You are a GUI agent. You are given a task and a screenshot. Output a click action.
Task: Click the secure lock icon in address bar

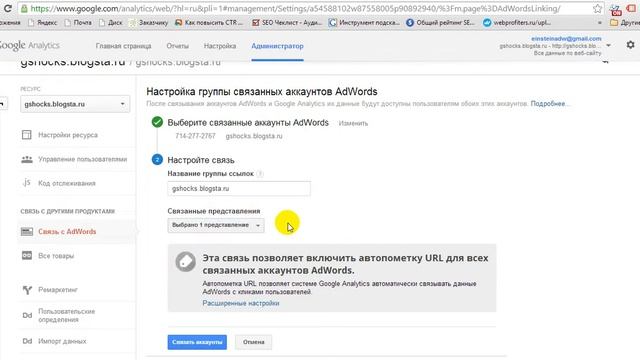tap(24, 9)
